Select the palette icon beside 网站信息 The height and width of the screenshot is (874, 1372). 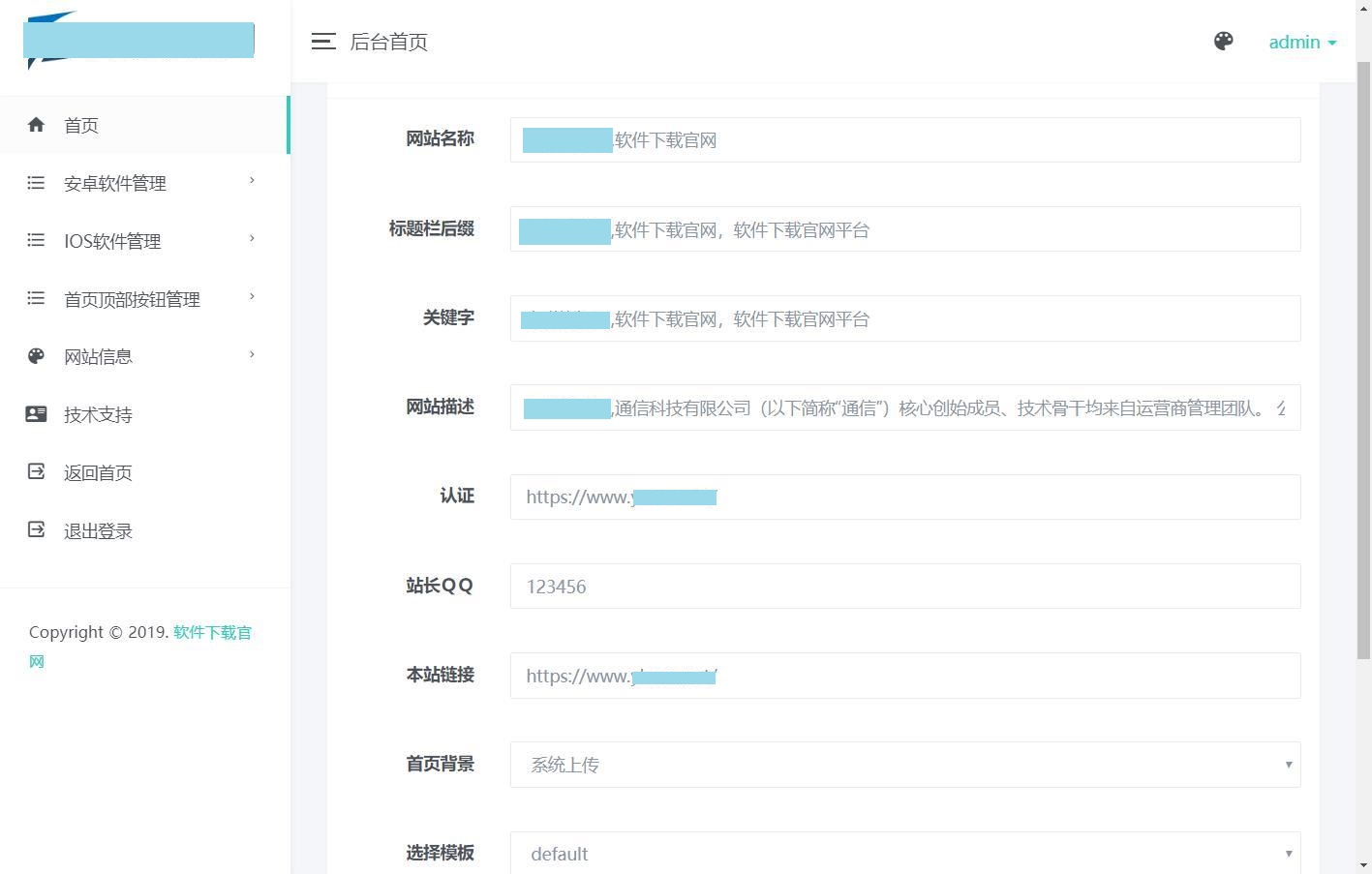pyautogui.click(x=36, y=356)
